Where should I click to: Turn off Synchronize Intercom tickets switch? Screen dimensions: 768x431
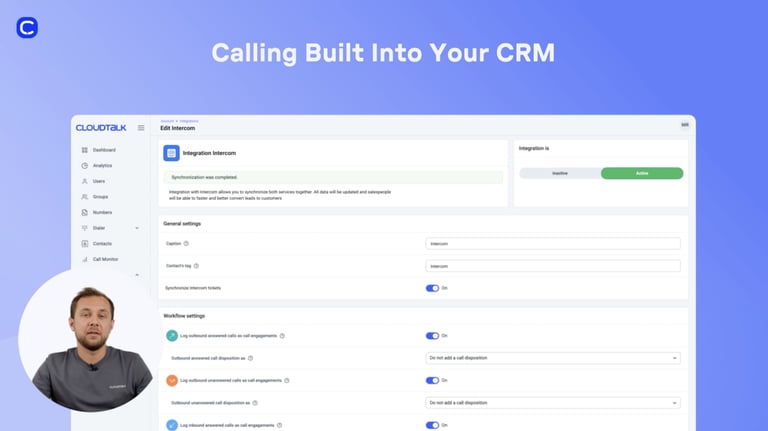[x=432, y=288]
